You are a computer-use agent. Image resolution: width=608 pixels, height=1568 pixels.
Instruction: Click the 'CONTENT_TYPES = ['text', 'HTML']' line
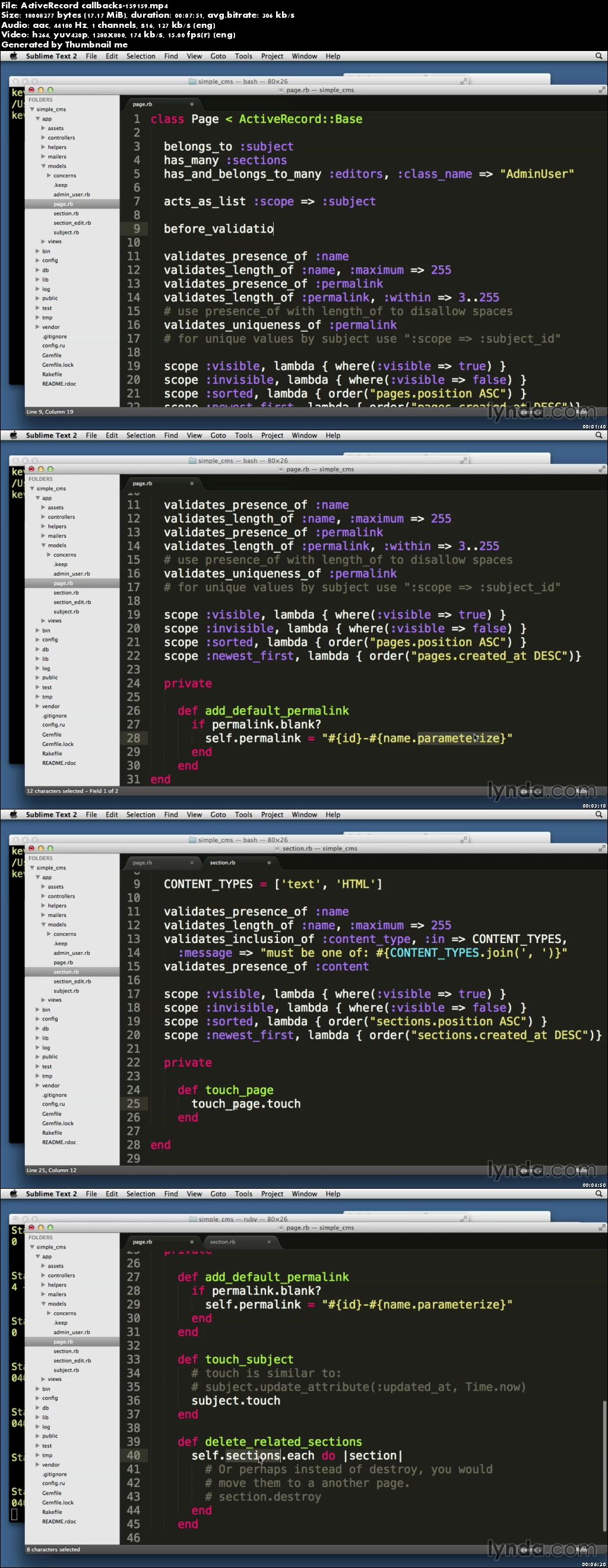click(x=273, y=884)
